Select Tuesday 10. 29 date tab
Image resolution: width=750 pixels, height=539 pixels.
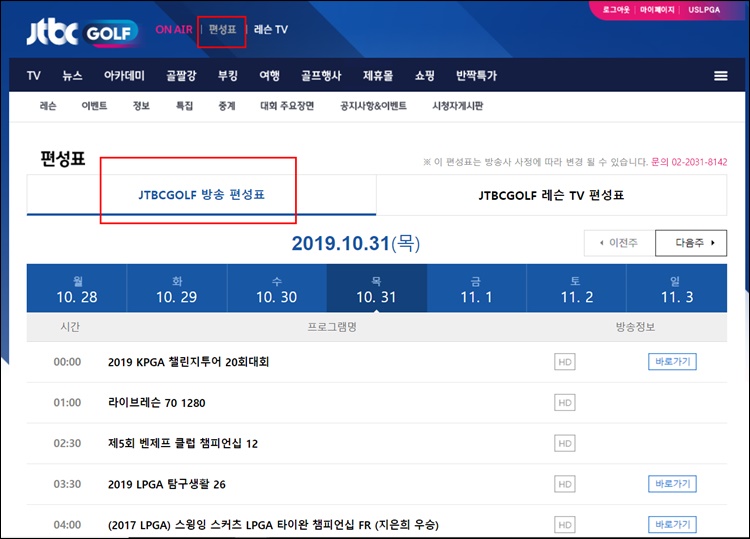[176, 288]
